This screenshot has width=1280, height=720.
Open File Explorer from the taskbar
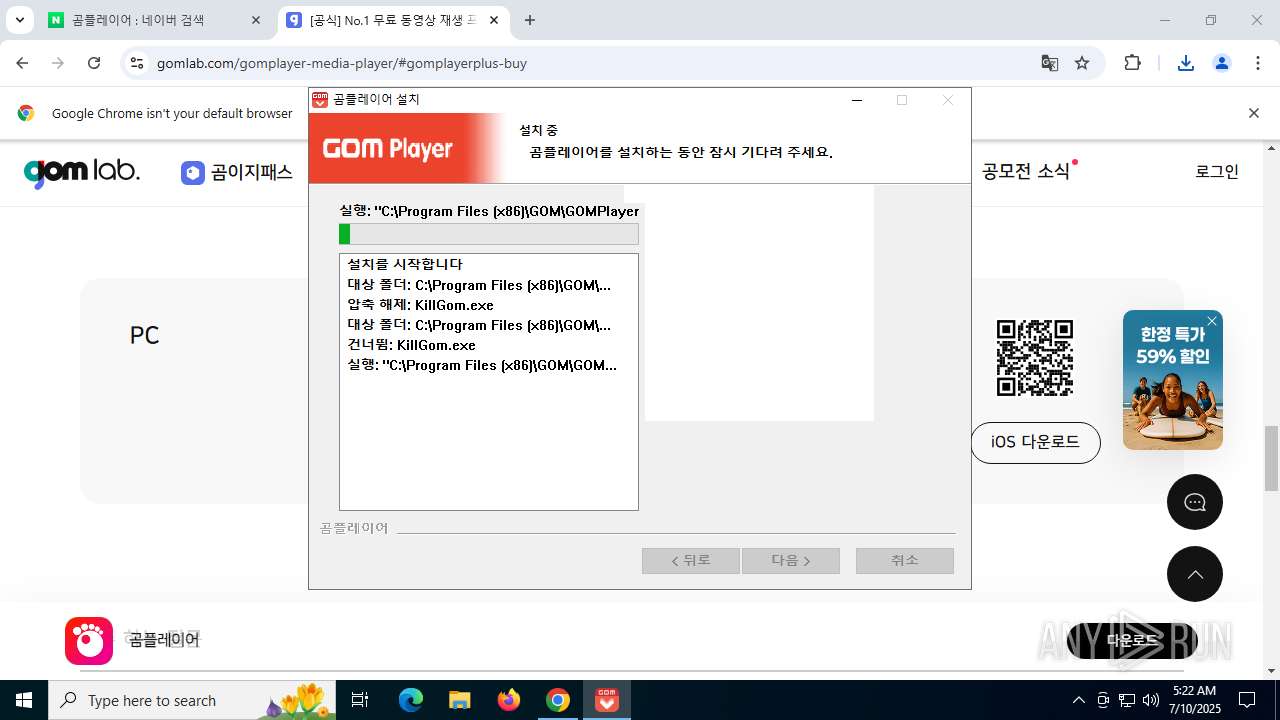(x=460, y=700)
